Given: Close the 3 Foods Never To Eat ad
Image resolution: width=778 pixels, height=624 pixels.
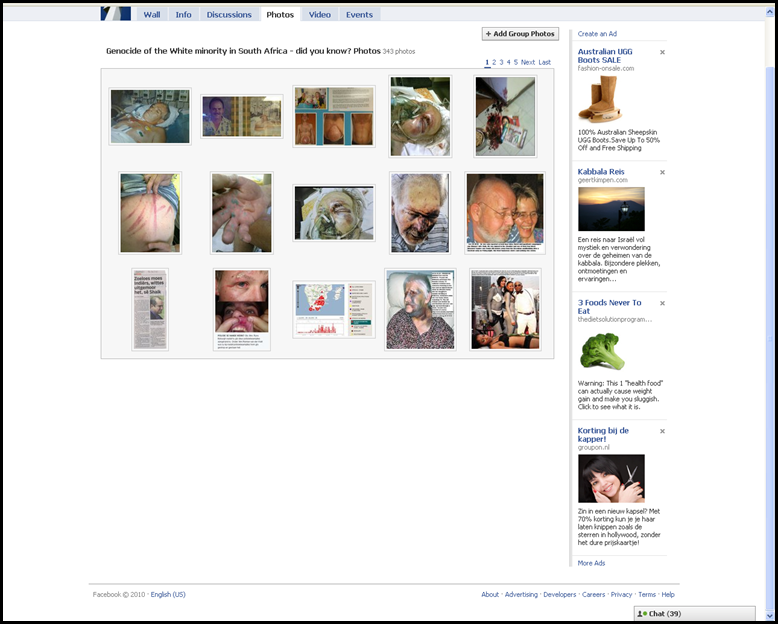Looking at the screenshot, I should (x=662, y=303).
